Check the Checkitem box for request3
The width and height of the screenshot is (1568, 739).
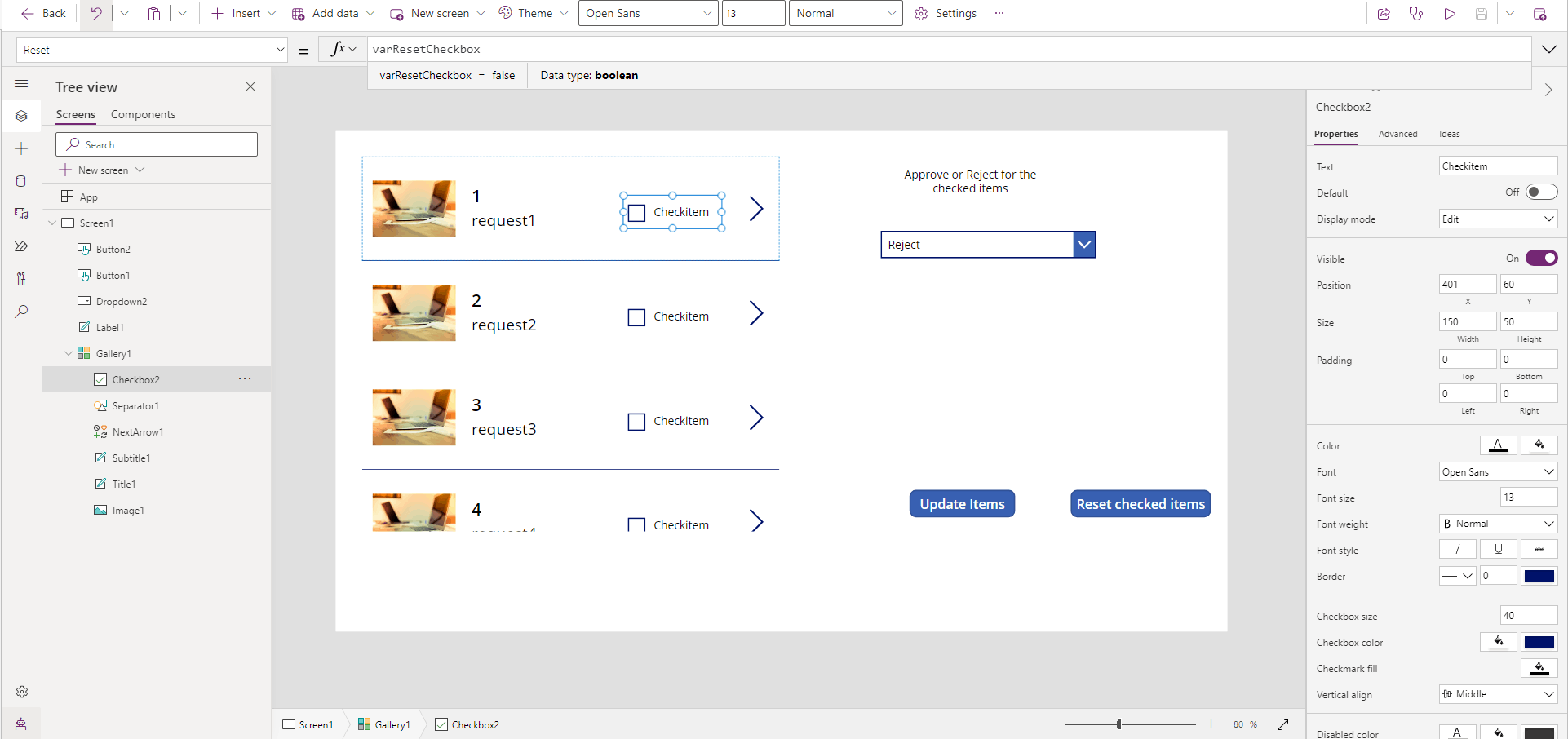(637, 422)
